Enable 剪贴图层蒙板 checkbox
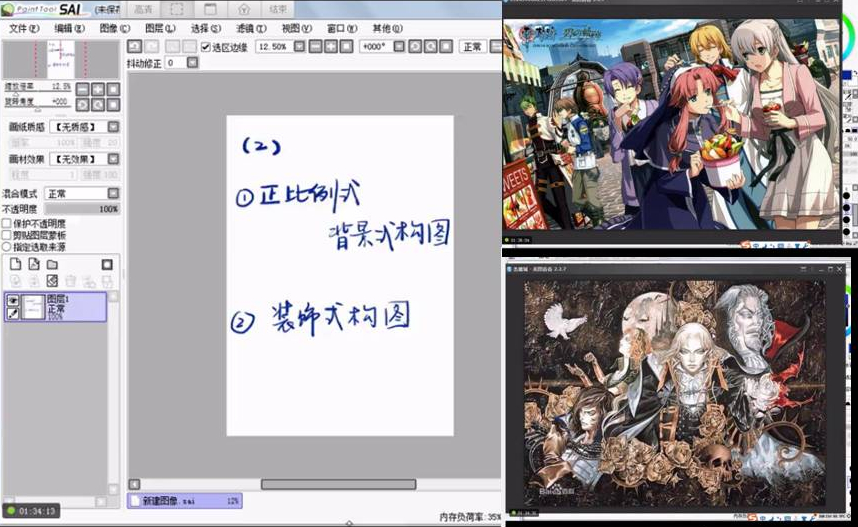Screen dimensions: 858x527 7,235
